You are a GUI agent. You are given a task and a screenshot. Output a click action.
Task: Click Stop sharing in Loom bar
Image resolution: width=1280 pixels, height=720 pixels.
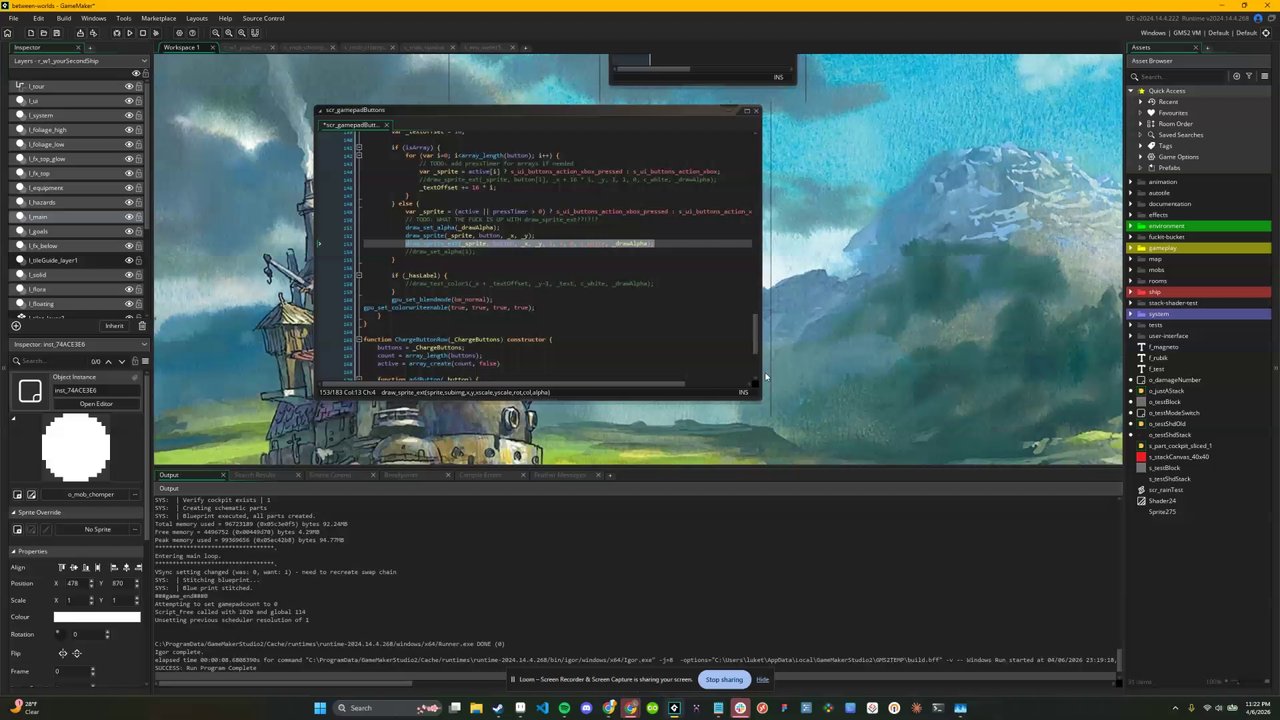[724, 680]
